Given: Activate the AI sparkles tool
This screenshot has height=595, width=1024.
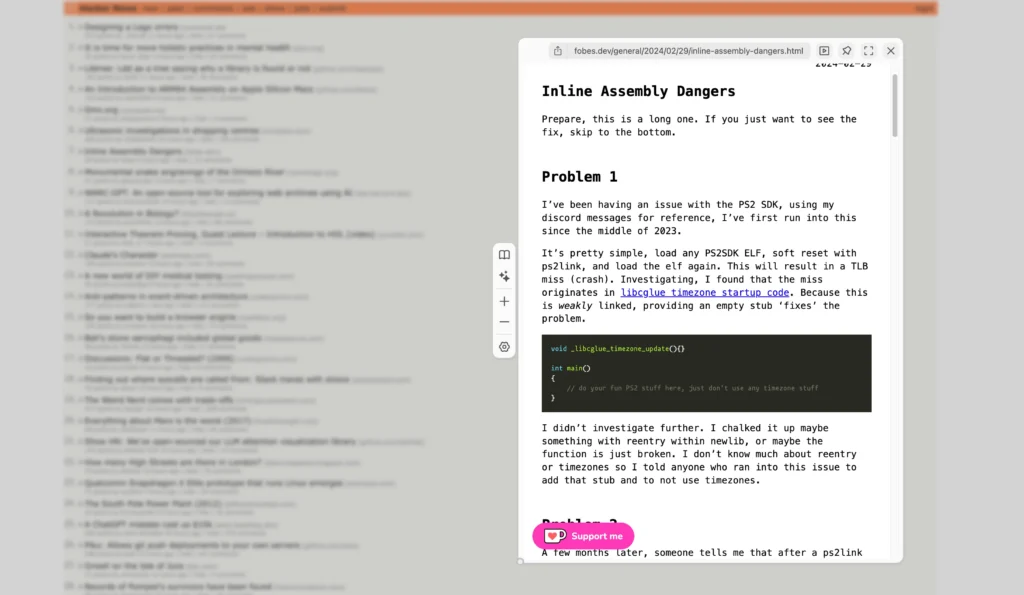Looking at the screenshot, I should tap(504, 276).
